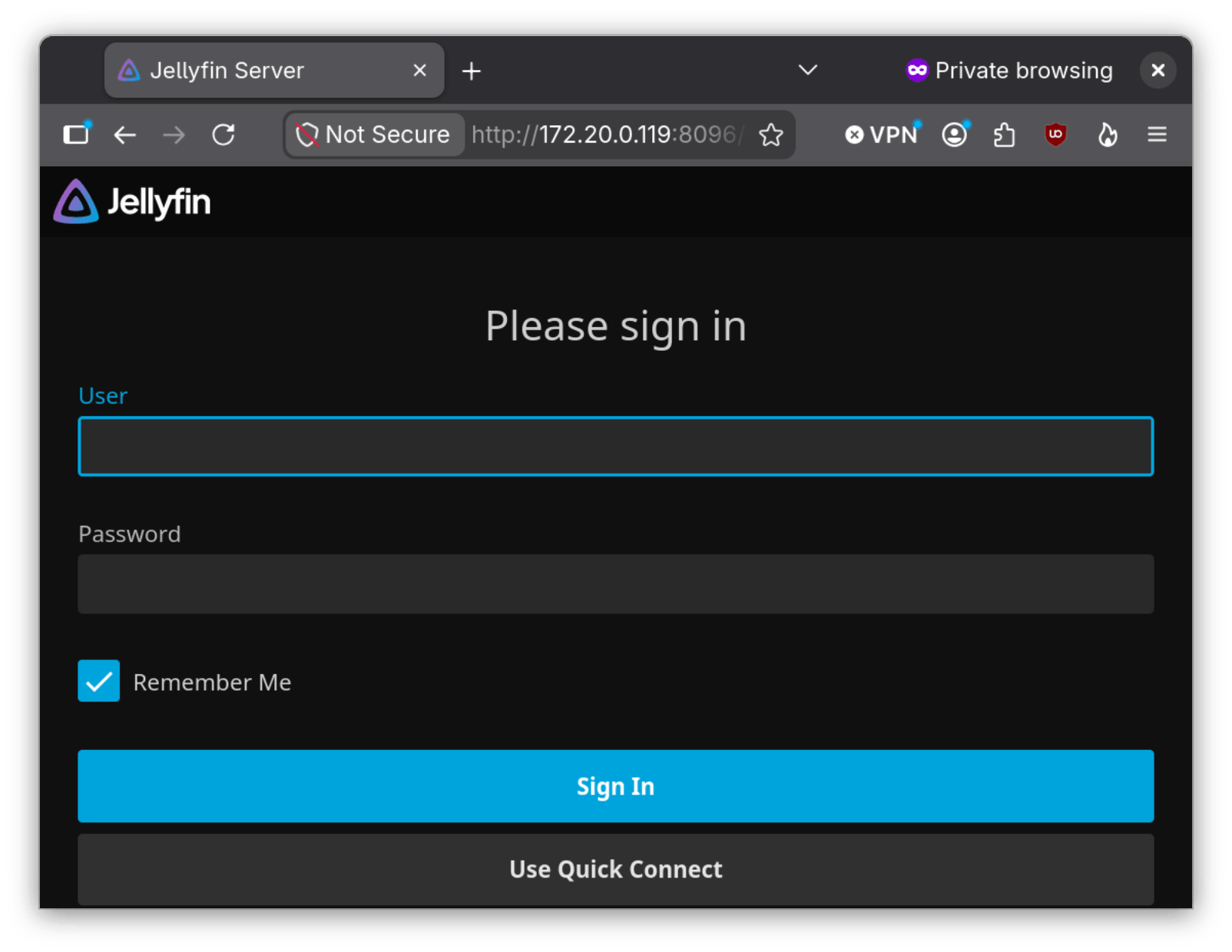Reload the page with refresh icon
The height and width of the screenshot is (952, 1232).
click(224, 135)
